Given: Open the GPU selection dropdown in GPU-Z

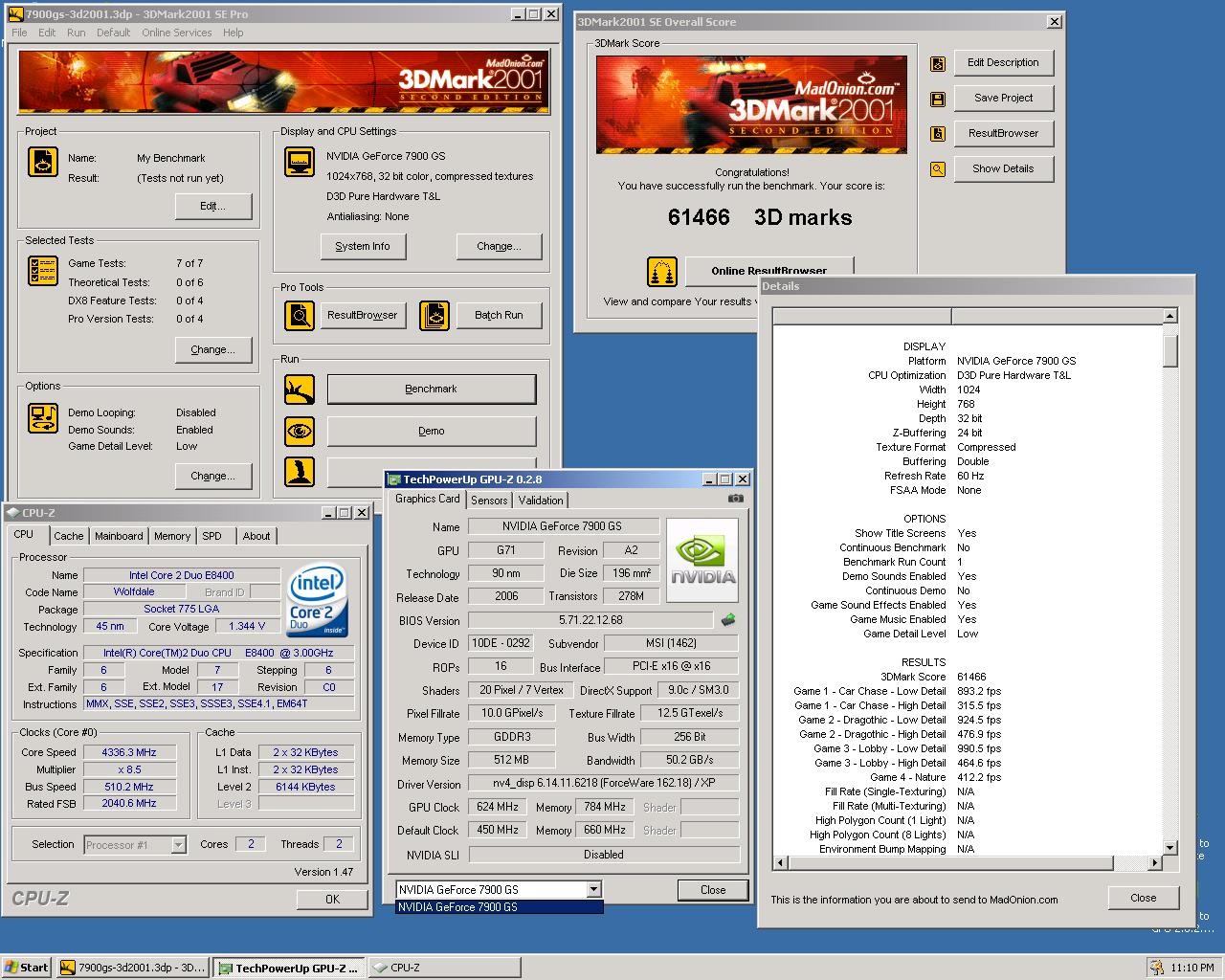Looking at the screenshot, I should 593,889.
